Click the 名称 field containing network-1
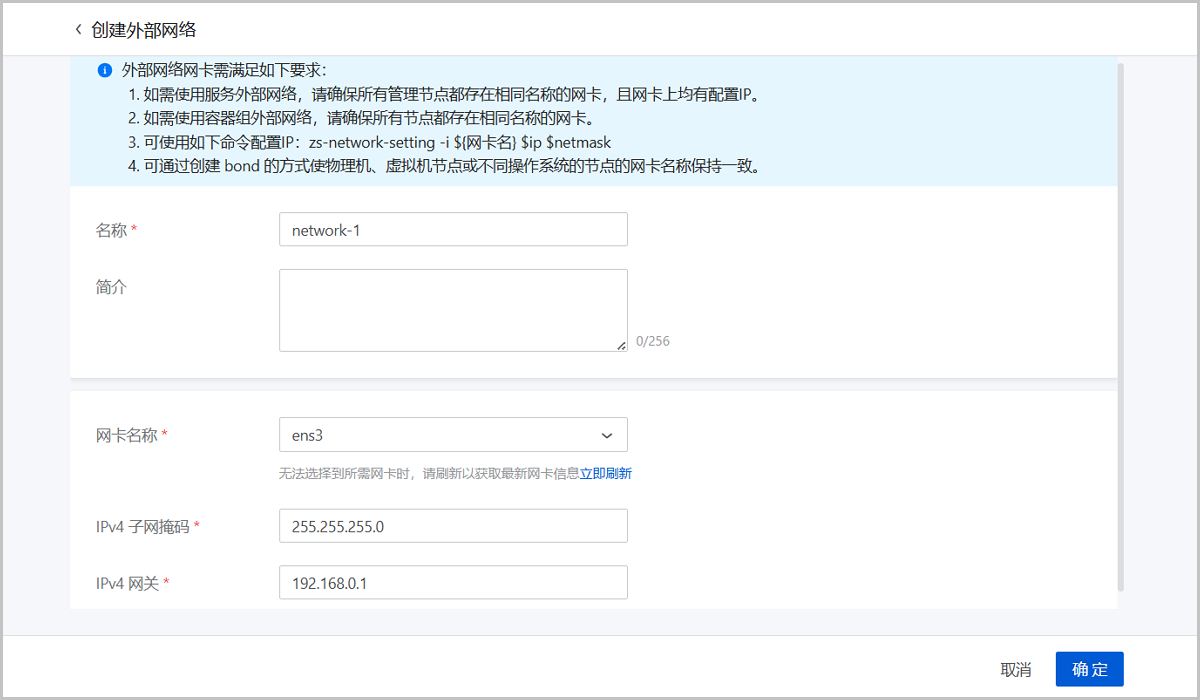 (x=452, y=230)
